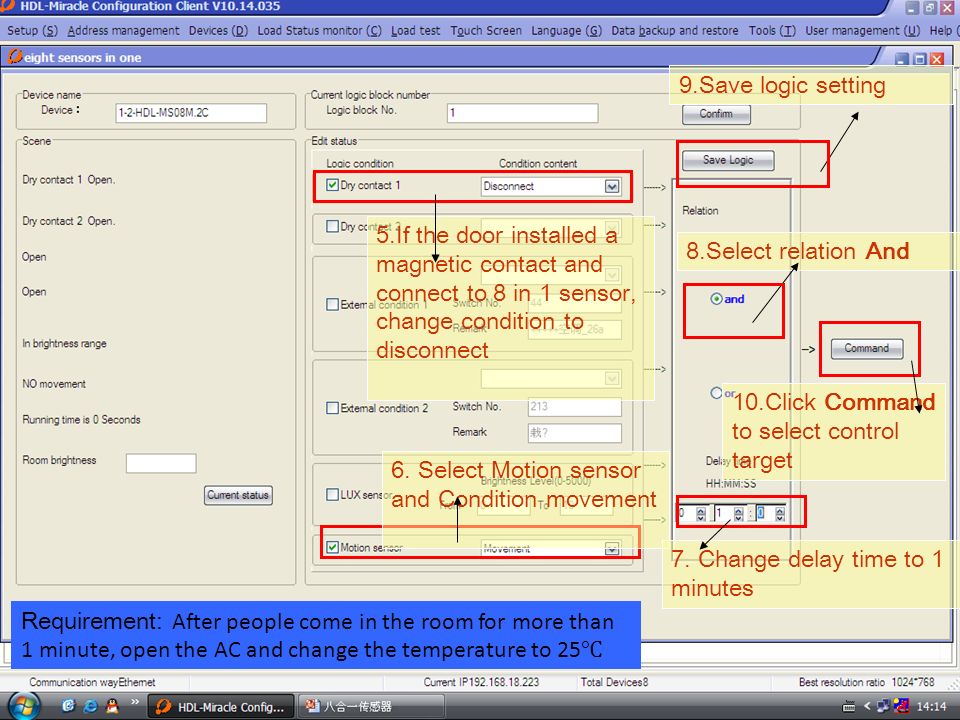
Task: Open Dry contact 1 Disconnect dropdown
Action: tap(612, 186)
